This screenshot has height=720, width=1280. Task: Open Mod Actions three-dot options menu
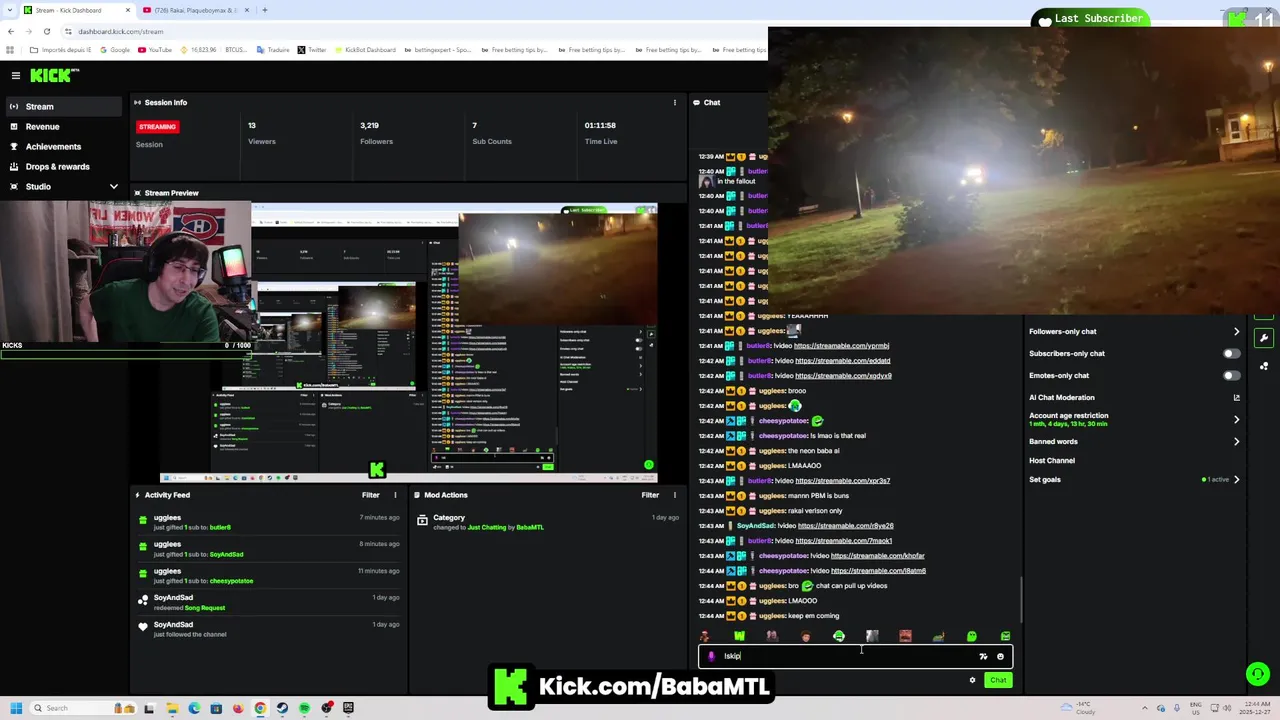click(674, 495)
